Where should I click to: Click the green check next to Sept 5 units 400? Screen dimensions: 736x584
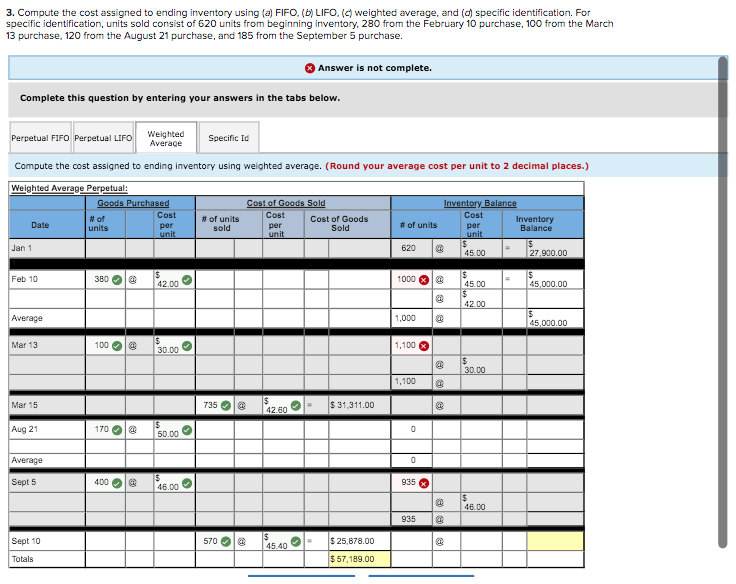tap(117, 483)
